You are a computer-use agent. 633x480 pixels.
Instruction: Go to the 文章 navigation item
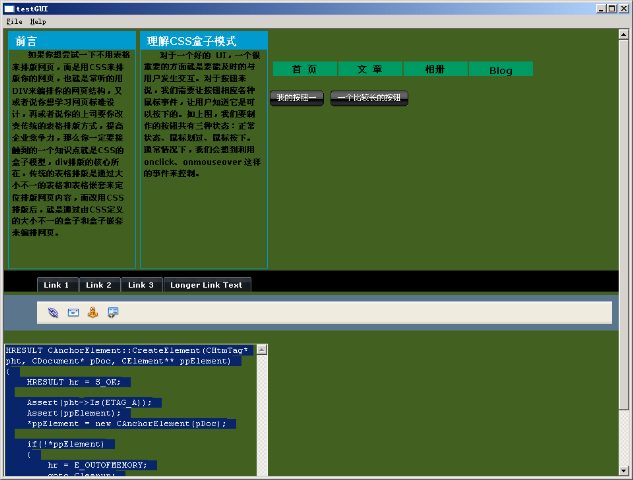click(370, 69)
